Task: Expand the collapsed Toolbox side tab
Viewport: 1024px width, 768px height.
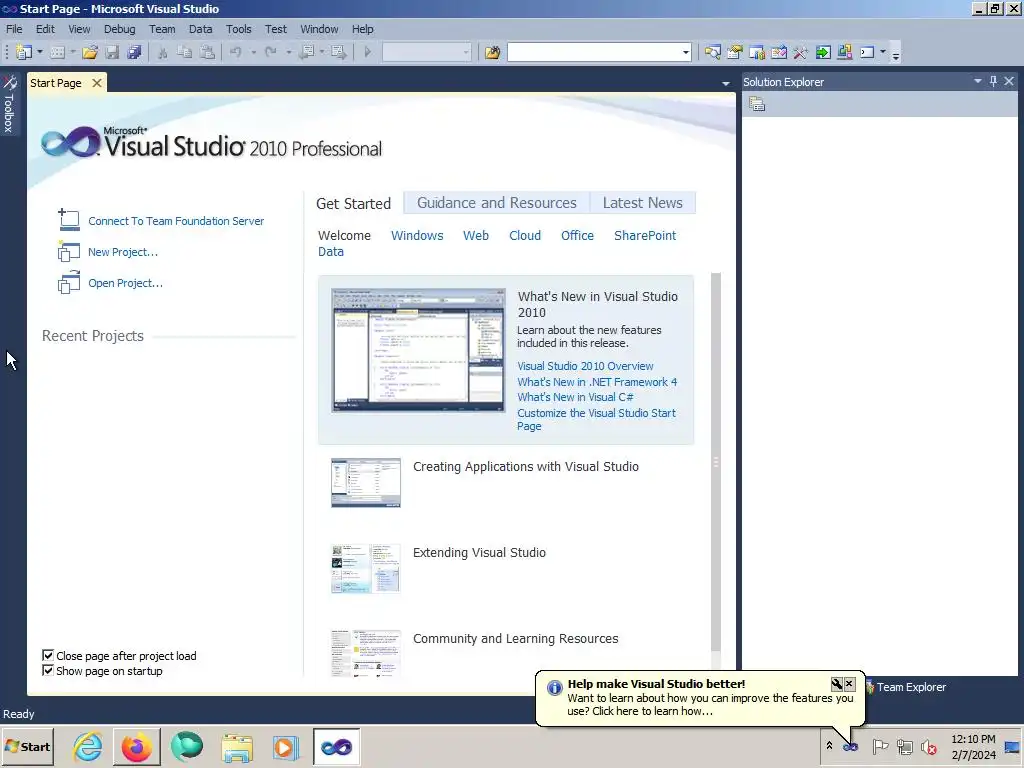Action: [9, 104]
